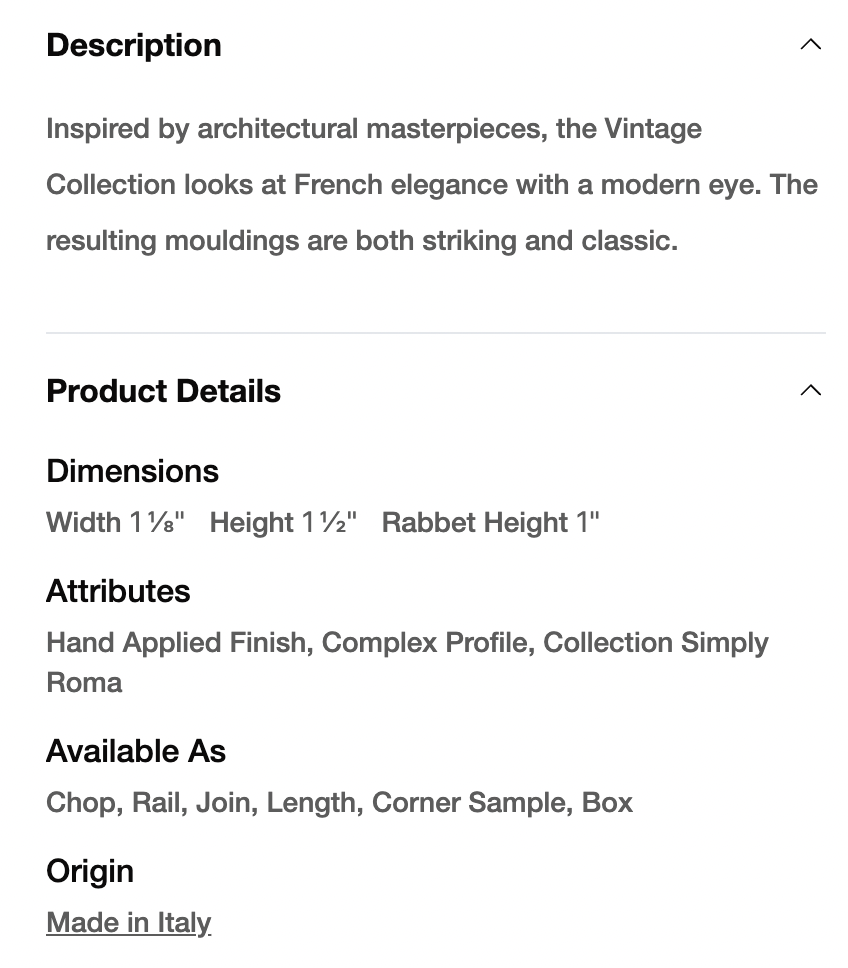Click the Product Details heading

(x=163, y=391)
